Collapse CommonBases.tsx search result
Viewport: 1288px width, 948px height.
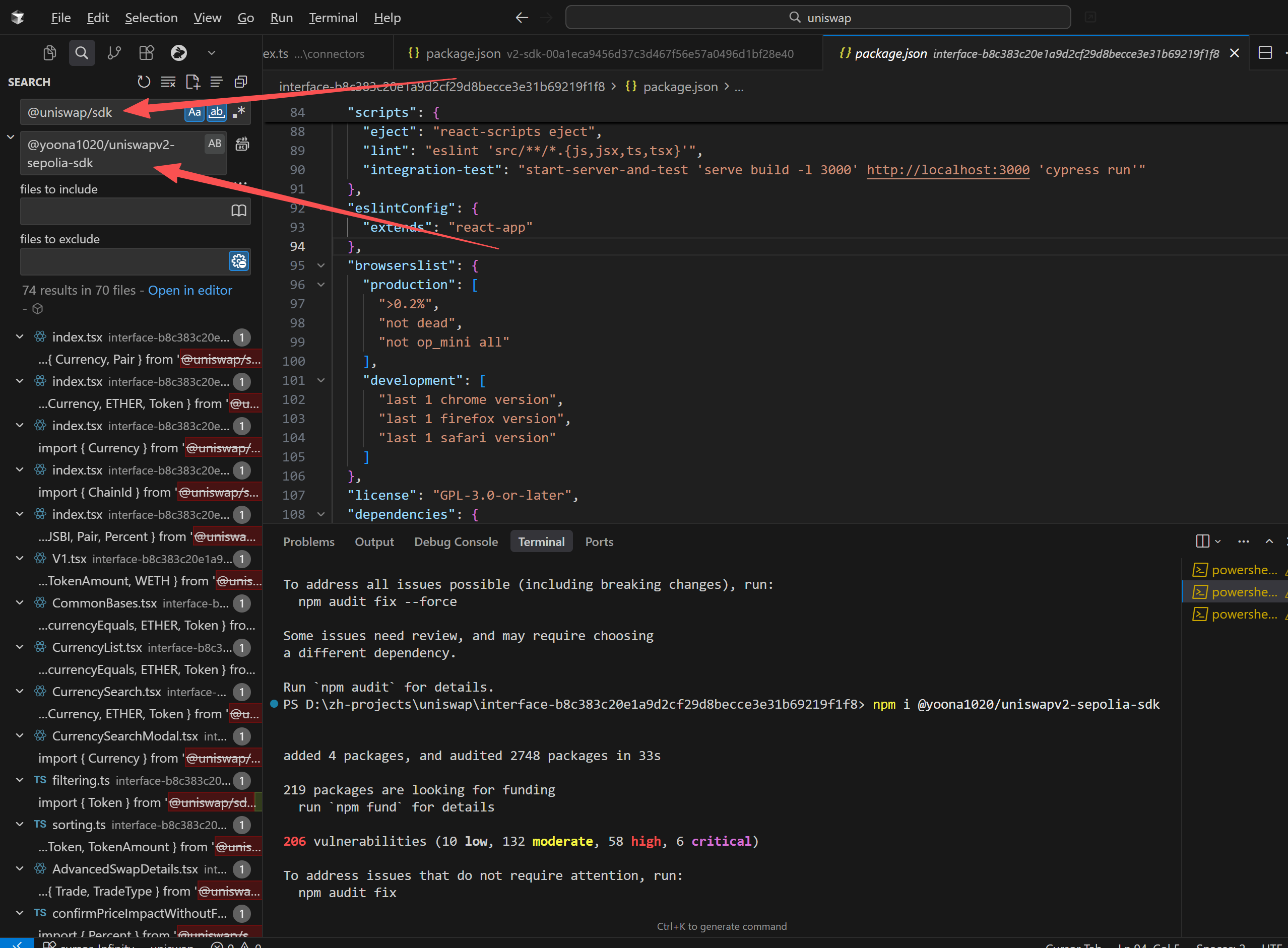pos(20,602)
